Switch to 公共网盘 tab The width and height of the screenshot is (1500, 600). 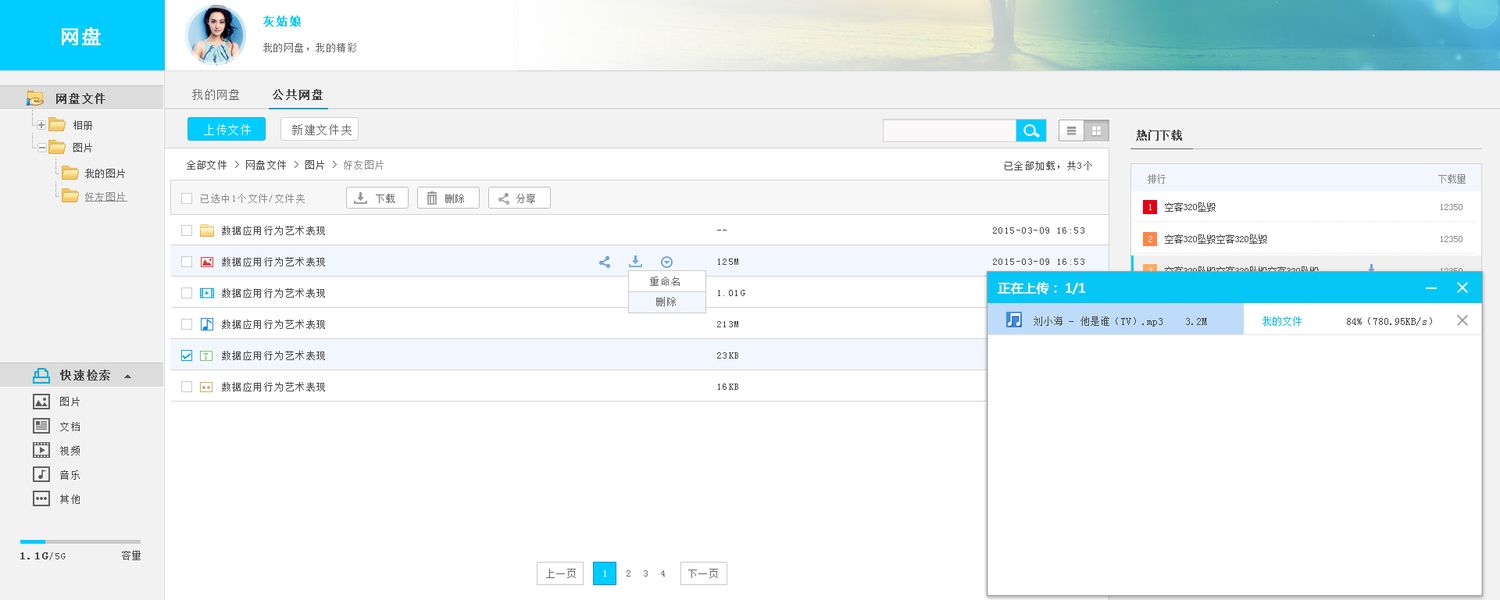(298, 95)
